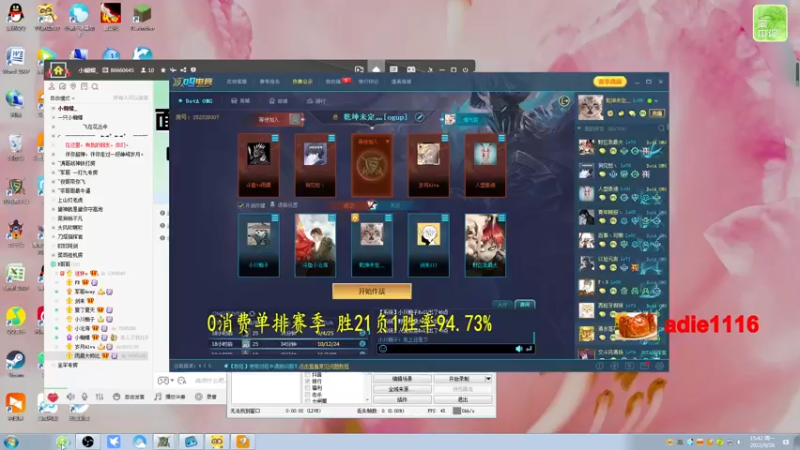Toggle the third checkbox in recorder source list
This screenshot has height=450, width=800.
(307, 388)
